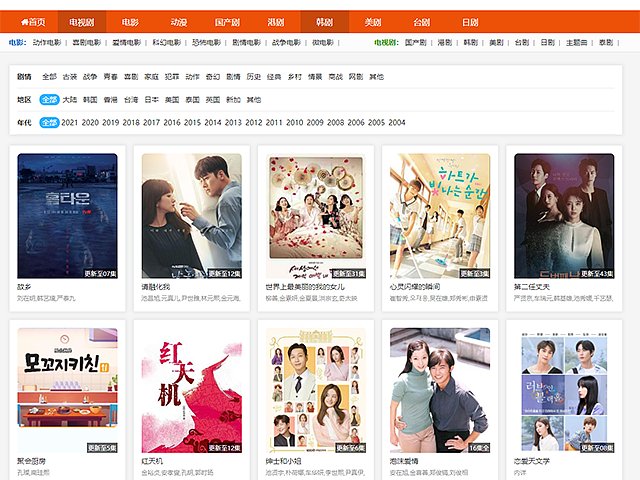Open the 日剧 tab in orange bar
The image size is (640, 480).
click(x=470, y=22)
